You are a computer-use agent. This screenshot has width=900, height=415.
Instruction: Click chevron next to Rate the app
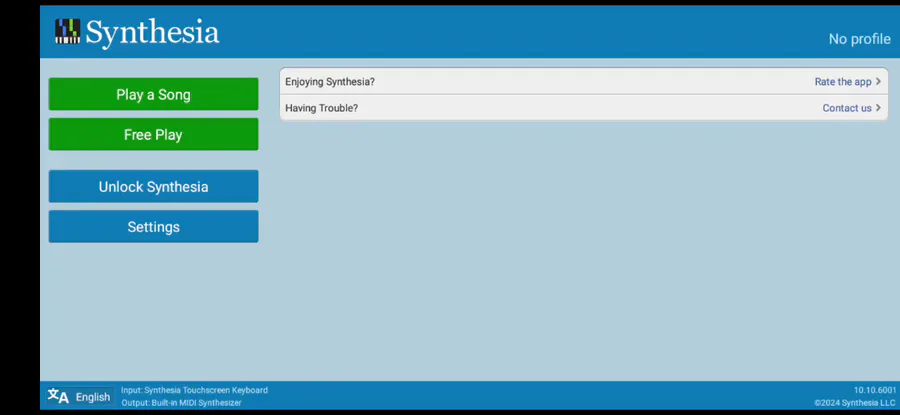(x=878, y=82)
